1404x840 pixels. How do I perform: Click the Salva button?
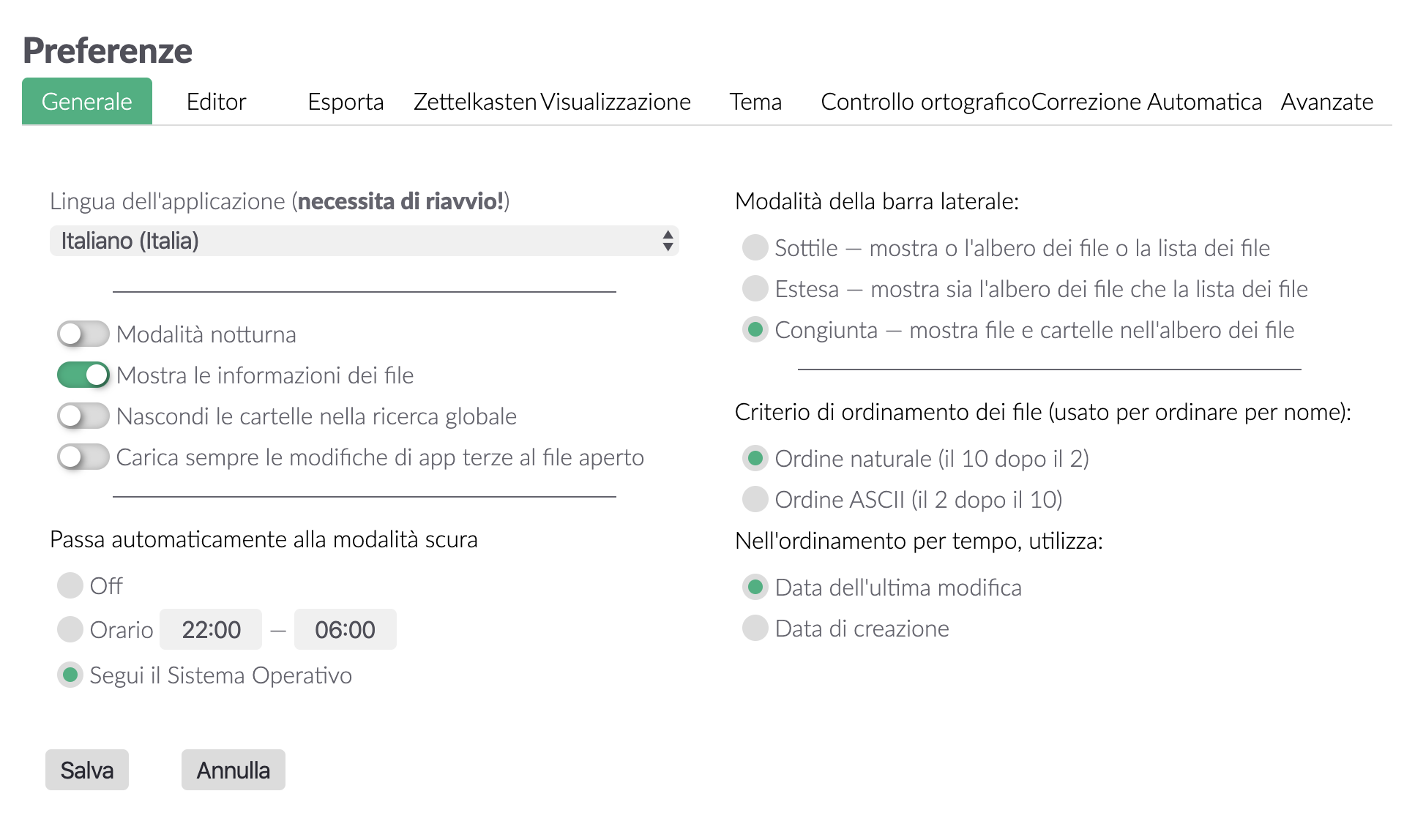[86, 769]
